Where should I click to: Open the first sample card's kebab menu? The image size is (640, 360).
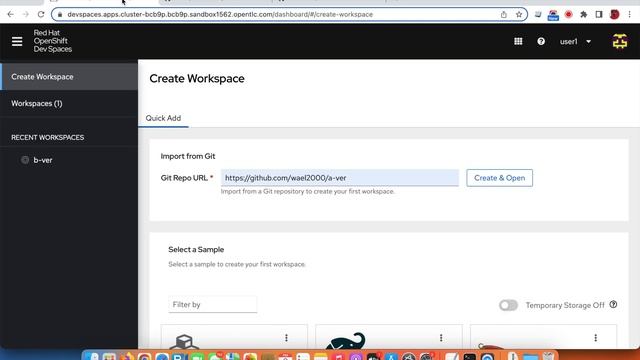pos(286,338)
